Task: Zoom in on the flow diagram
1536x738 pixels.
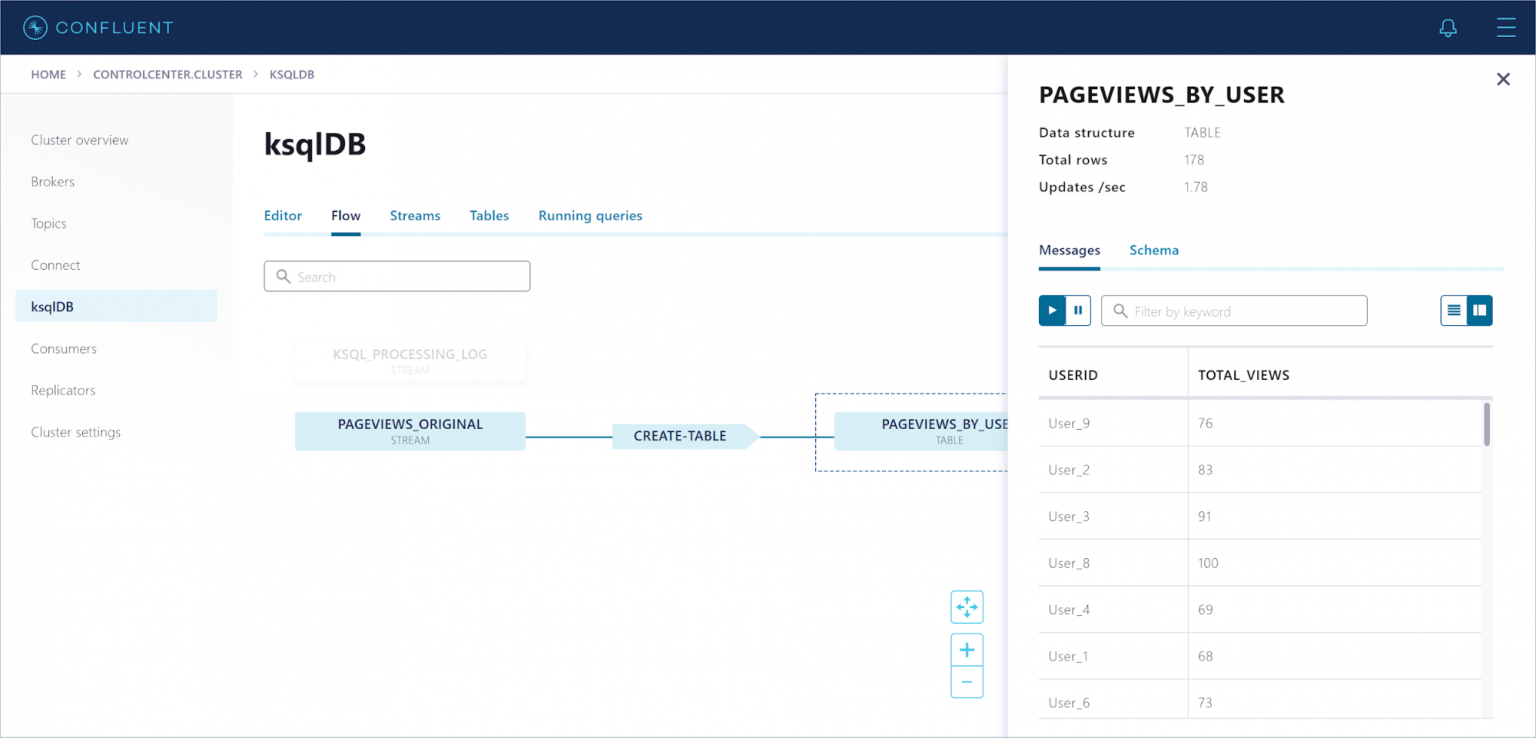Action: pos(966,650)
